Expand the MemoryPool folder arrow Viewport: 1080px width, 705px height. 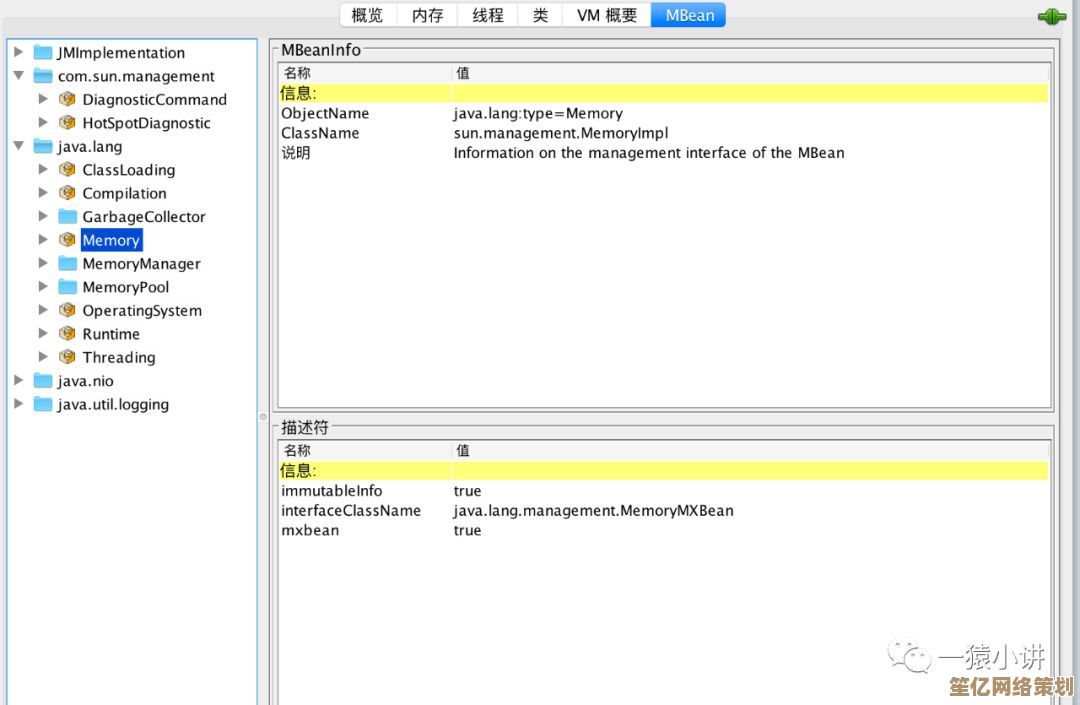pos(43,287)
